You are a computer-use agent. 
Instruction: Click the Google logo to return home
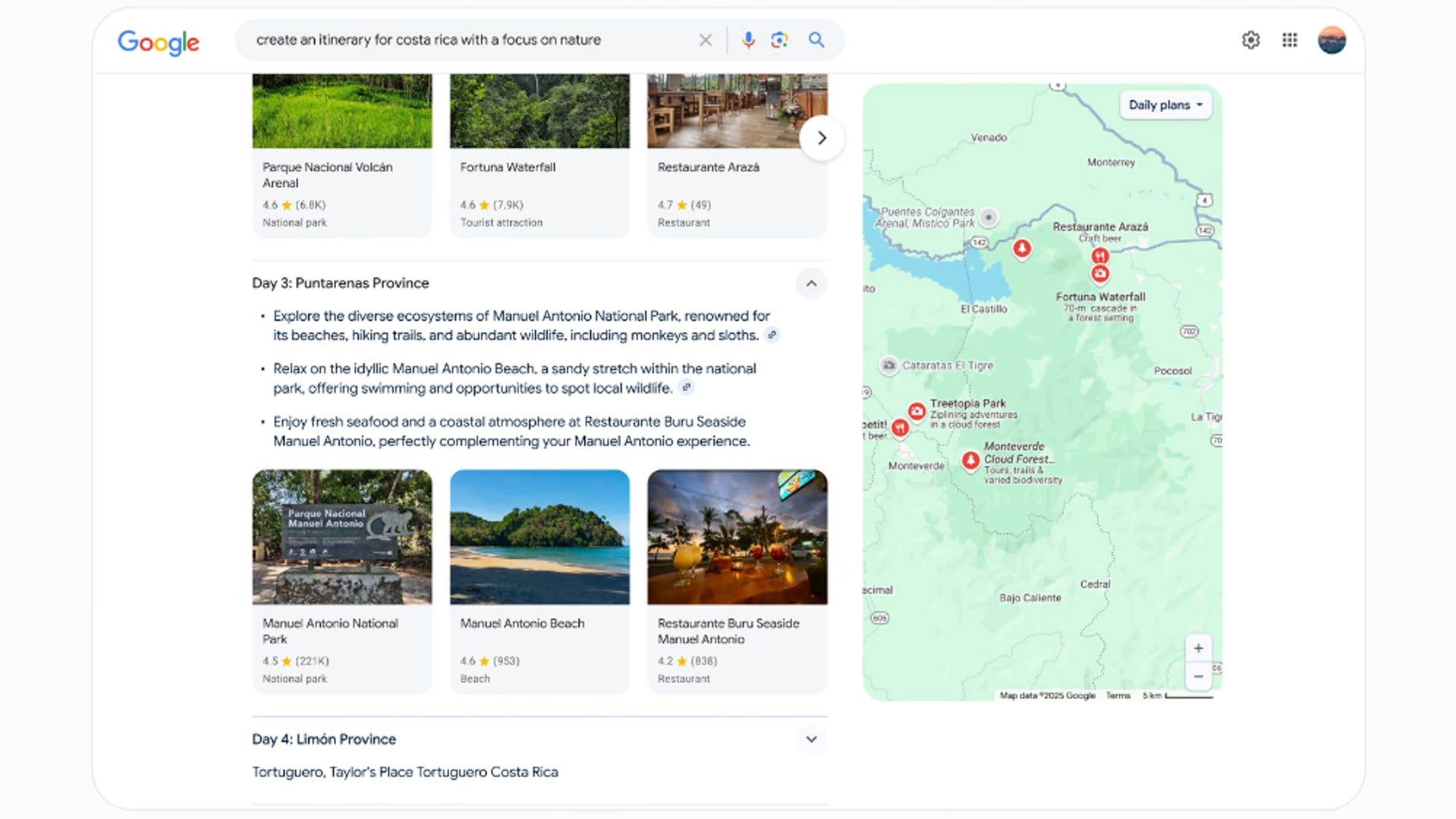coord(158,43)
